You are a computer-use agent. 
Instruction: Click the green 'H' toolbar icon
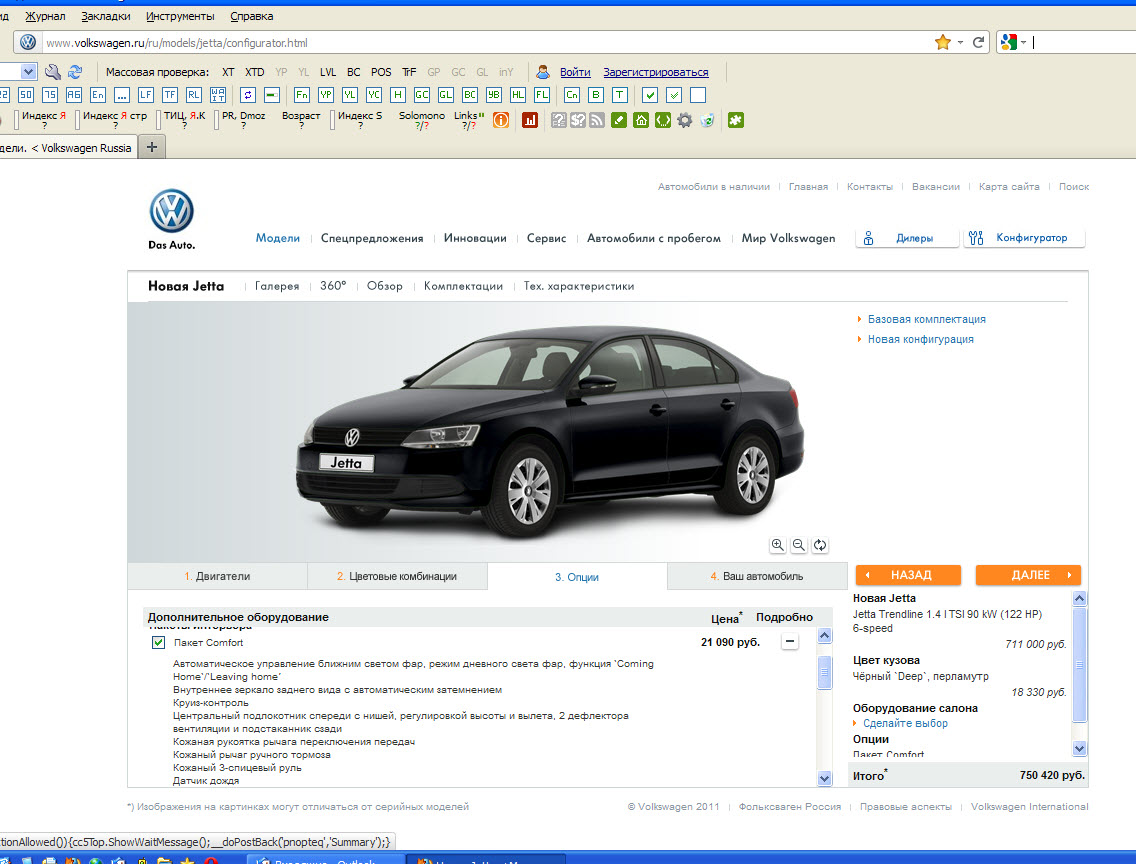(x=398, y=95)
